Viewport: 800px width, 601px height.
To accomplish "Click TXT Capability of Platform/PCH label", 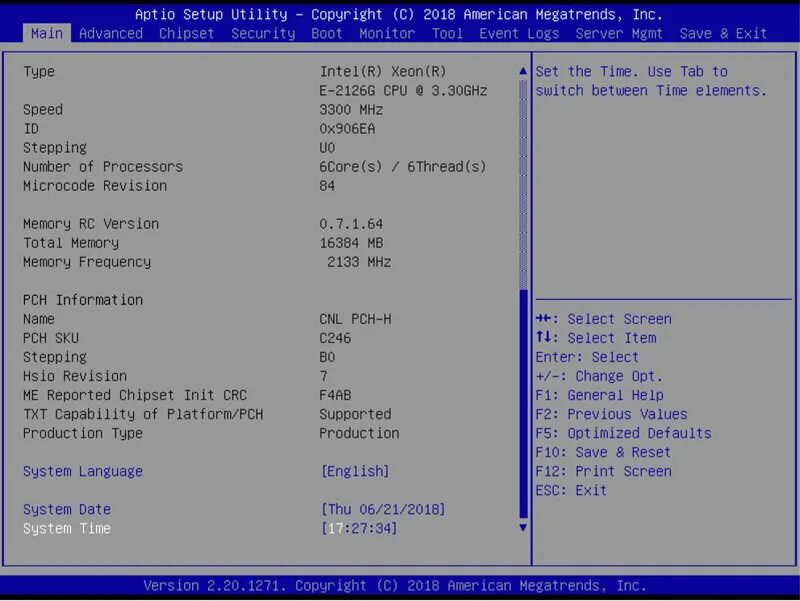I will click(x=143, y=414).
